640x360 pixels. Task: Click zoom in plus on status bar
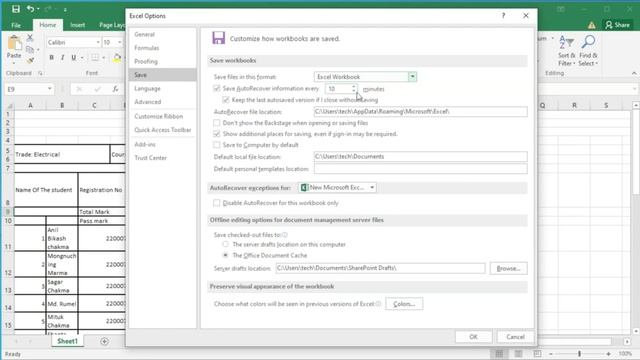[608, 354]
